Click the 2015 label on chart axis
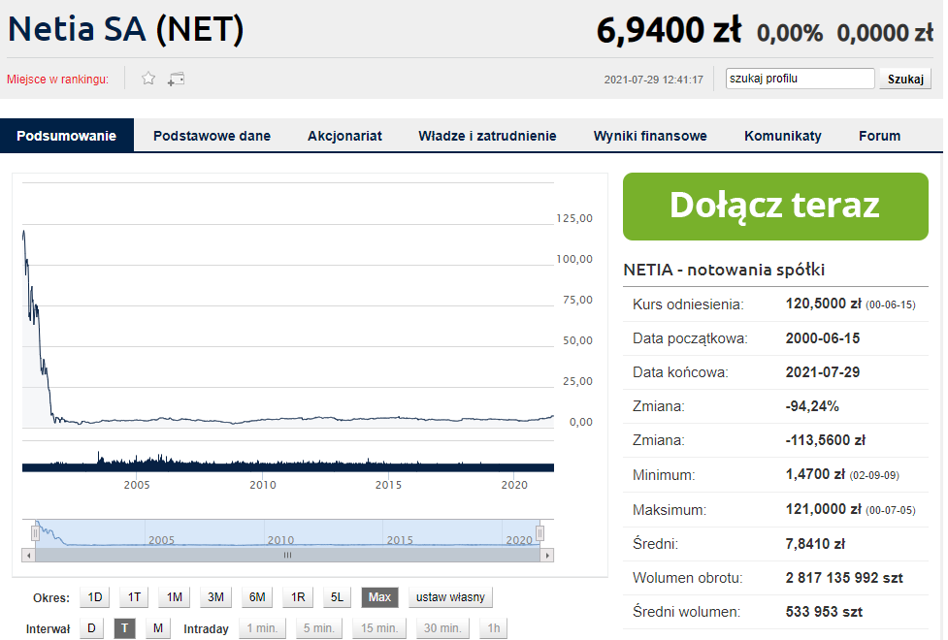The height and width of the screenshot is (640, 948). coord(388,485)
